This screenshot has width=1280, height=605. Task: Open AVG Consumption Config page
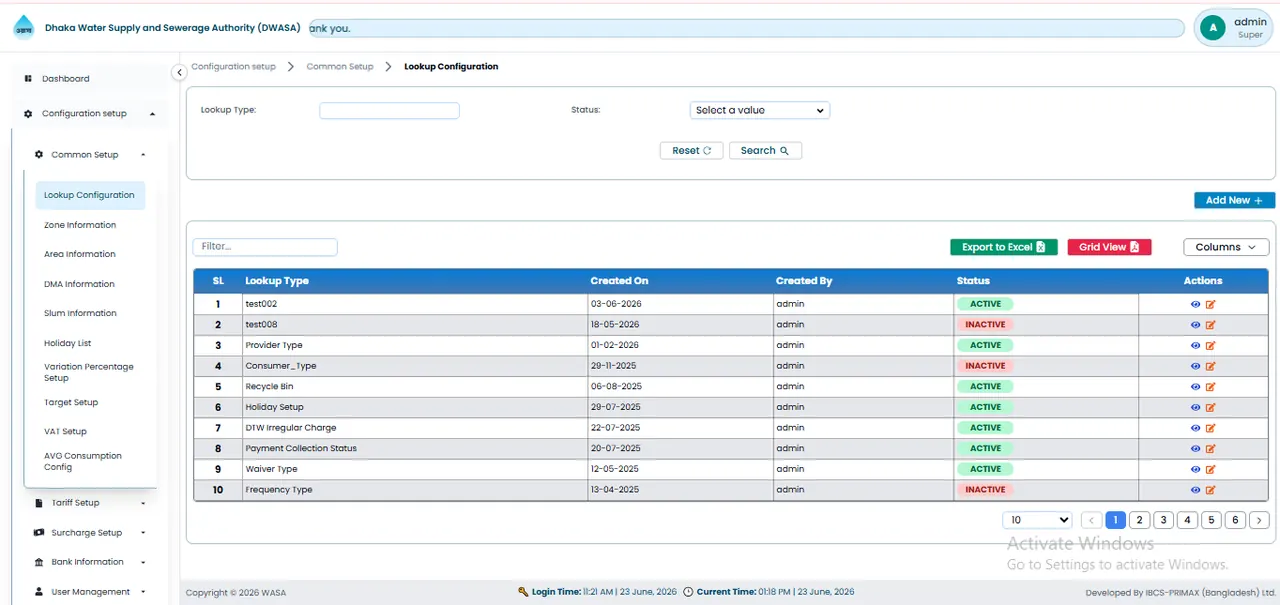coord(83,461)
